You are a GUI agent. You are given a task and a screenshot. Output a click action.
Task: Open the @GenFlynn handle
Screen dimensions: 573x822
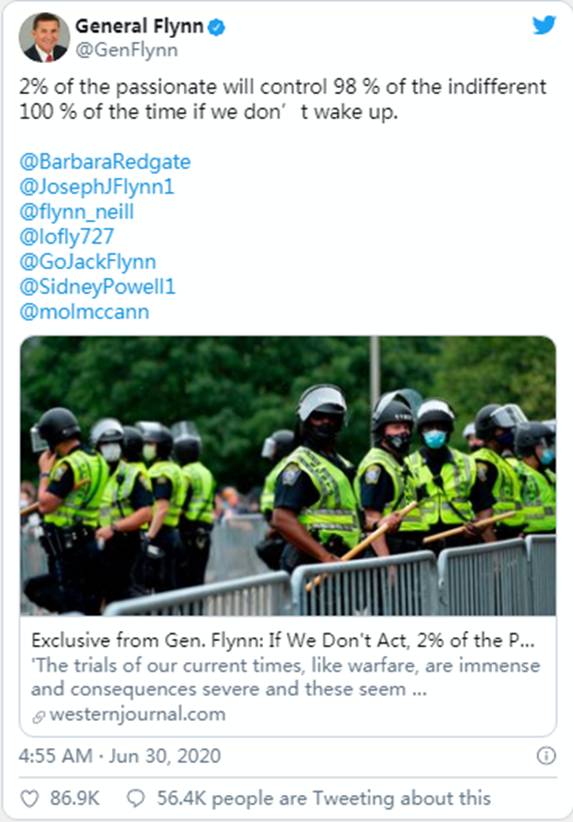pos(127,50)
